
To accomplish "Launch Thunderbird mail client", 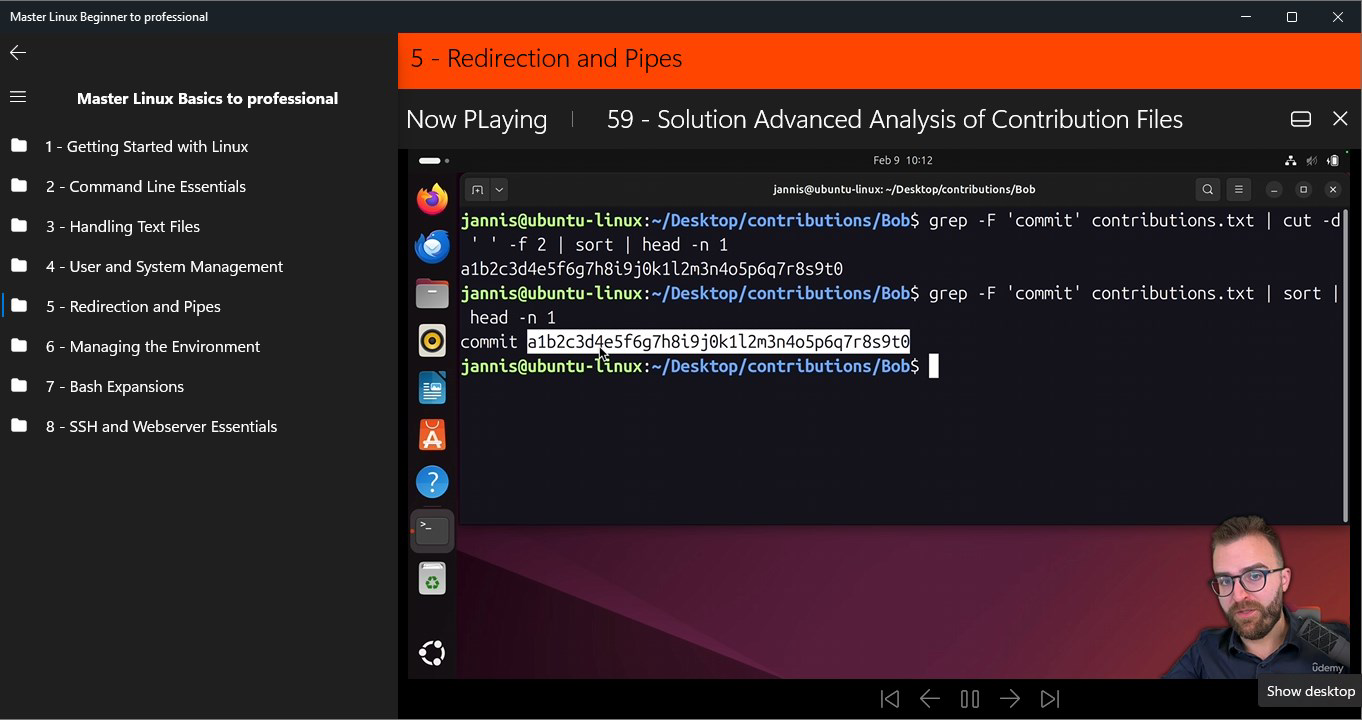I will click(x=432, y=246).
